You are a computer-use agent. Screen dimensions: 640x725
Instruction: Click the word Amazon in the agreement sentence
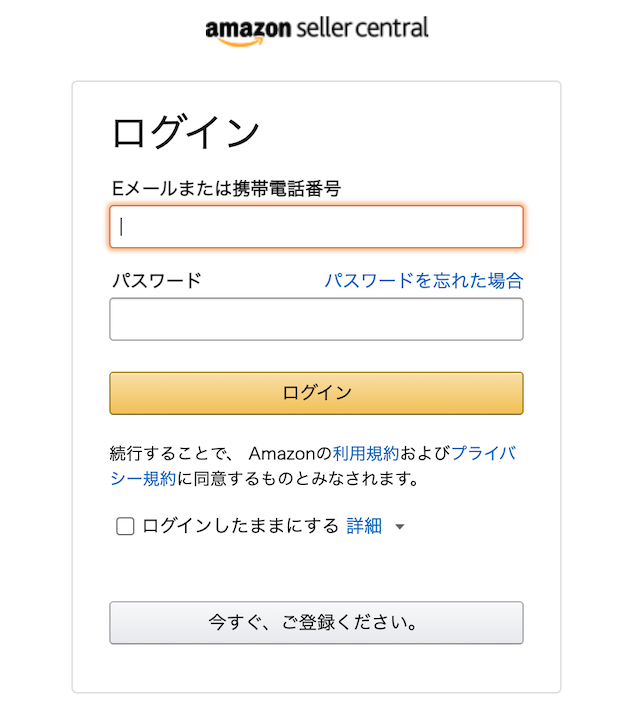coord(282,453)
